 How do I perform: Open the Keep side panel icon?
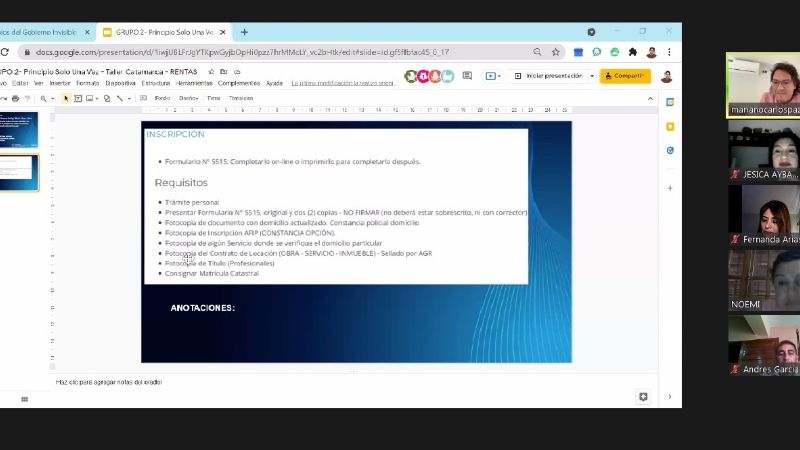pyautogui.click(x=670, y=127)
